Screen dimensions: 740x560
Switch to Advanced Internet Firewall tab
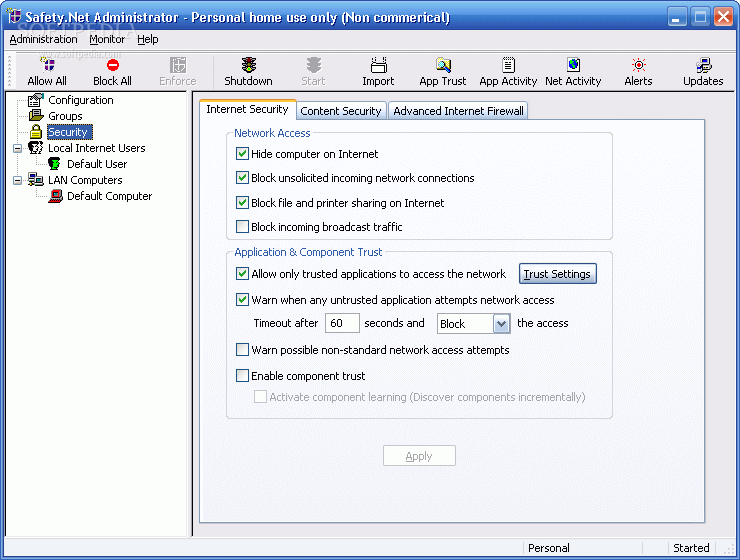coord(458,111)
